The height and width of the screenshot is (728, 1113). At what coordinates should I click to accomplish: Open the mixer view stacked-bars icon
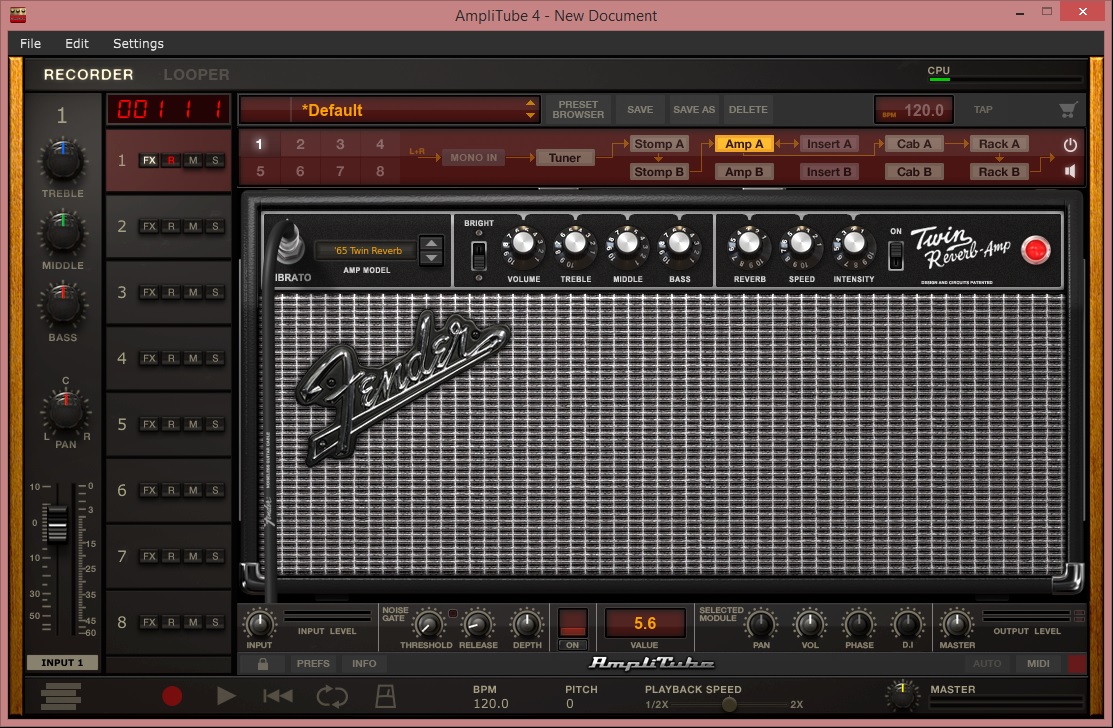pyautogui.click(x=60, y=696)
